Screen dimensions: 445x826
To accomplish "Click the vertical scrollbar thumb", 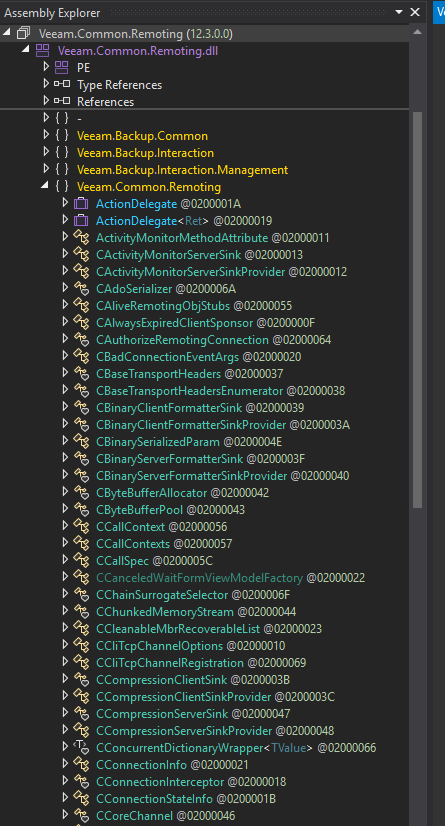I will [x=417, y=310].
